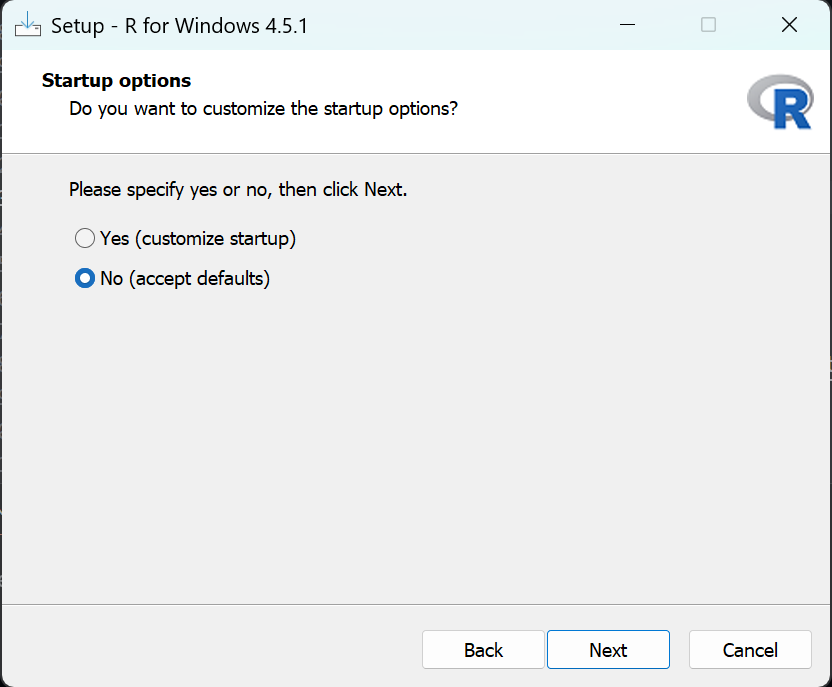Click the installer icon in the title bar
The image size is (832, 687).
(x=27, y=25)
